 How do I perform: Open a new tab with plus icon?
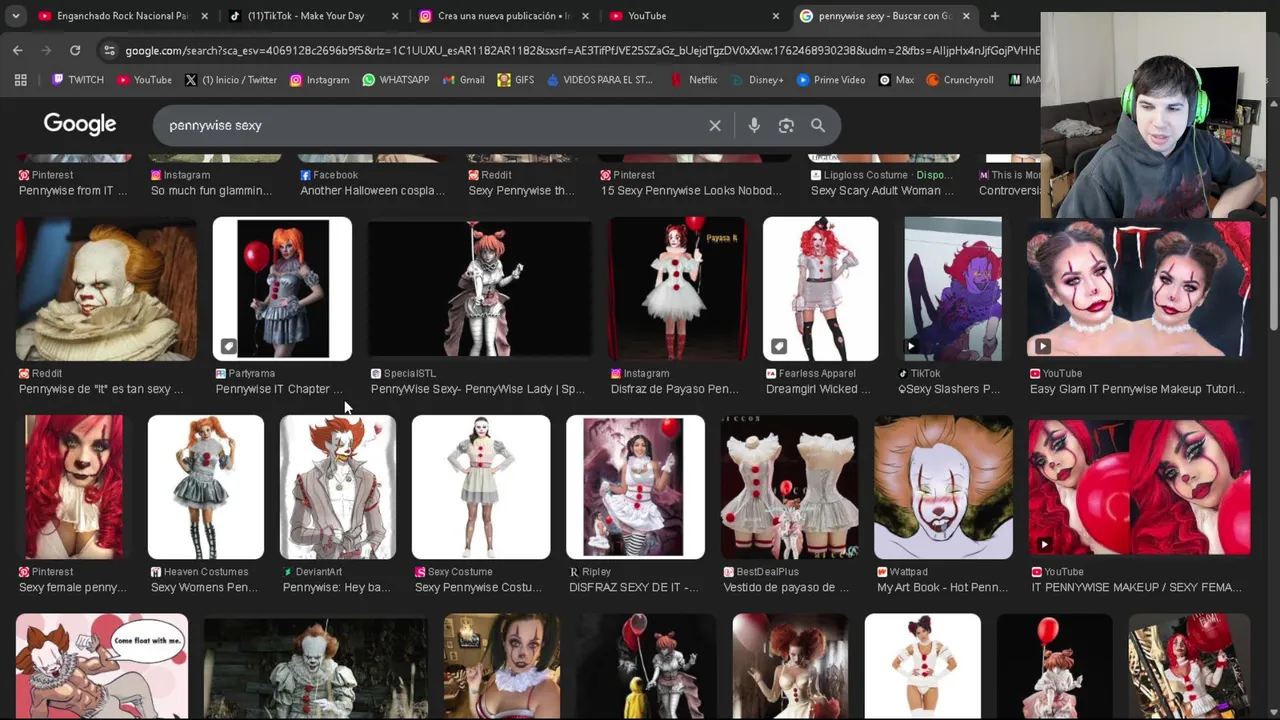point(994,16)
